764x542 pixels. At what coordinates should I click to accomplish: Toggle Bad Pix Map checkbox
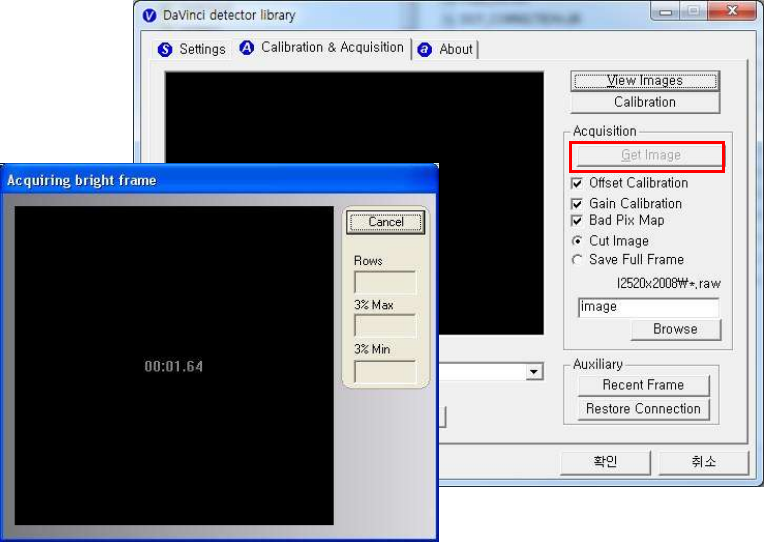(x=577, y=221)
